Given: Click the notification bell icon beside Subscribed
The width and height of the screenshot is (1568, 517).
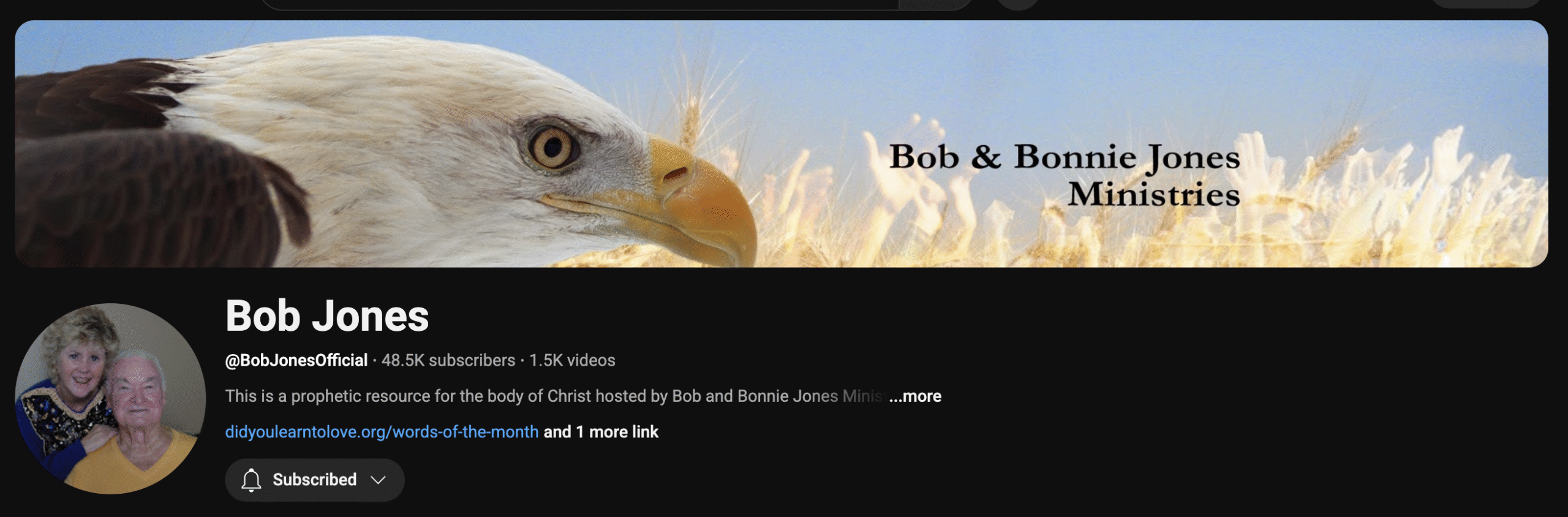Looking at the screenshot, I should coord(251,480).
